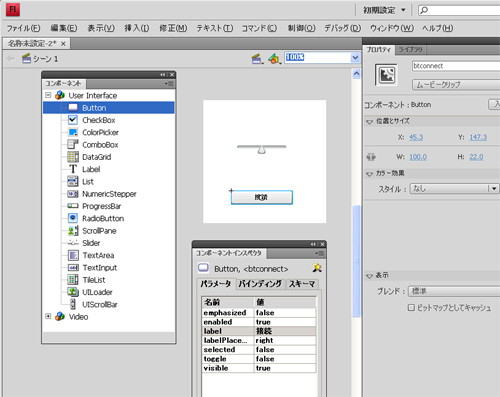Click the ComboBox component icon

(x=73, y=144)
